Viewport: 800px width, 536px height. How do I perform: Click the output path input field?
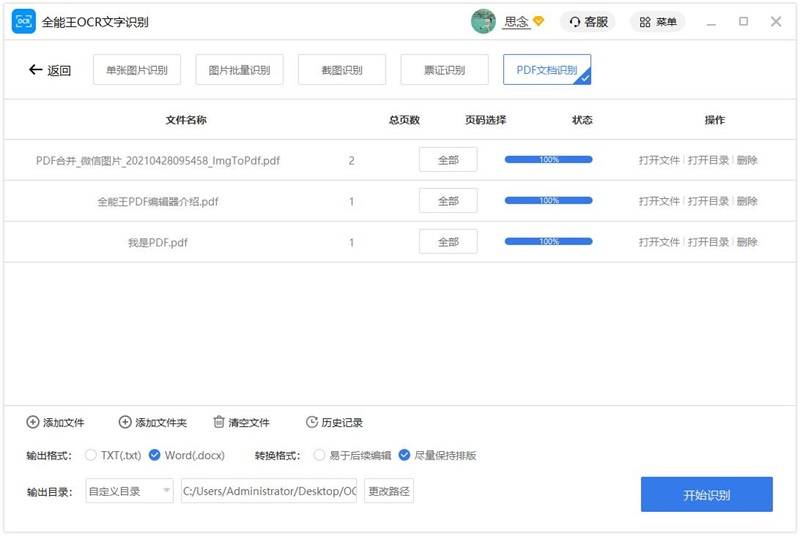tap(269, 491)
